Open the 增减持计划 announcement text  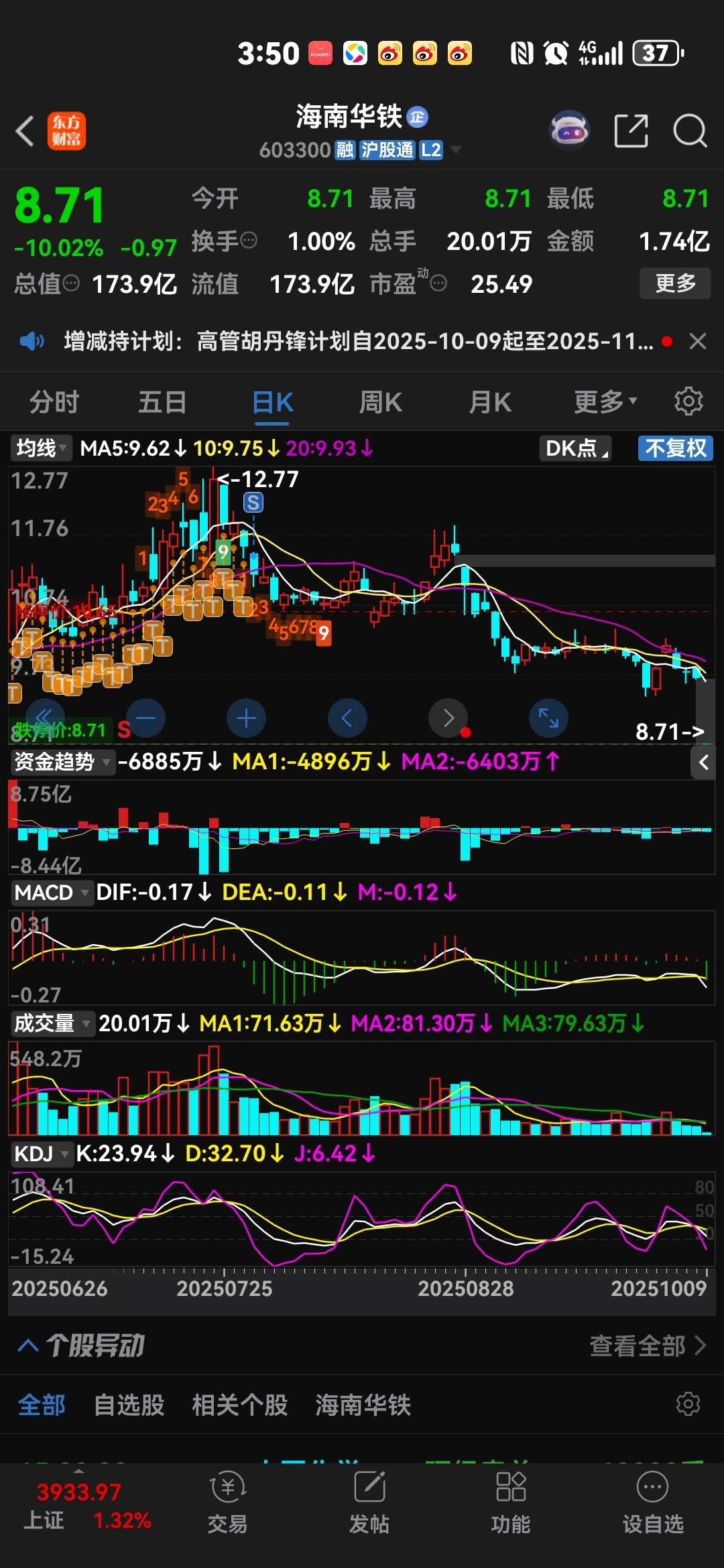359,342
